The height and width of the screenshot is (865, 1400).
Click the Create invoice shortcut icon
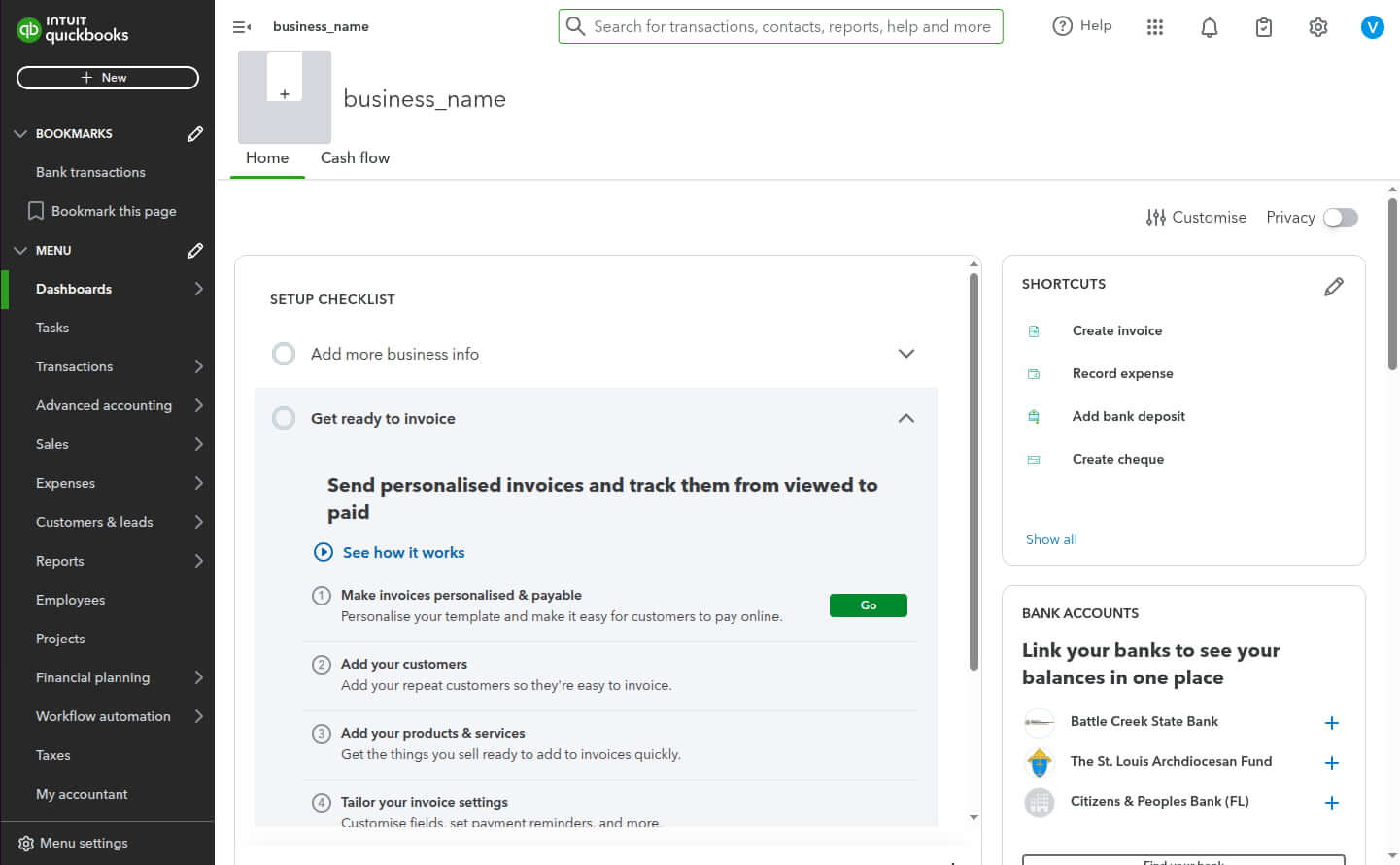click(x=1034, y=331)
